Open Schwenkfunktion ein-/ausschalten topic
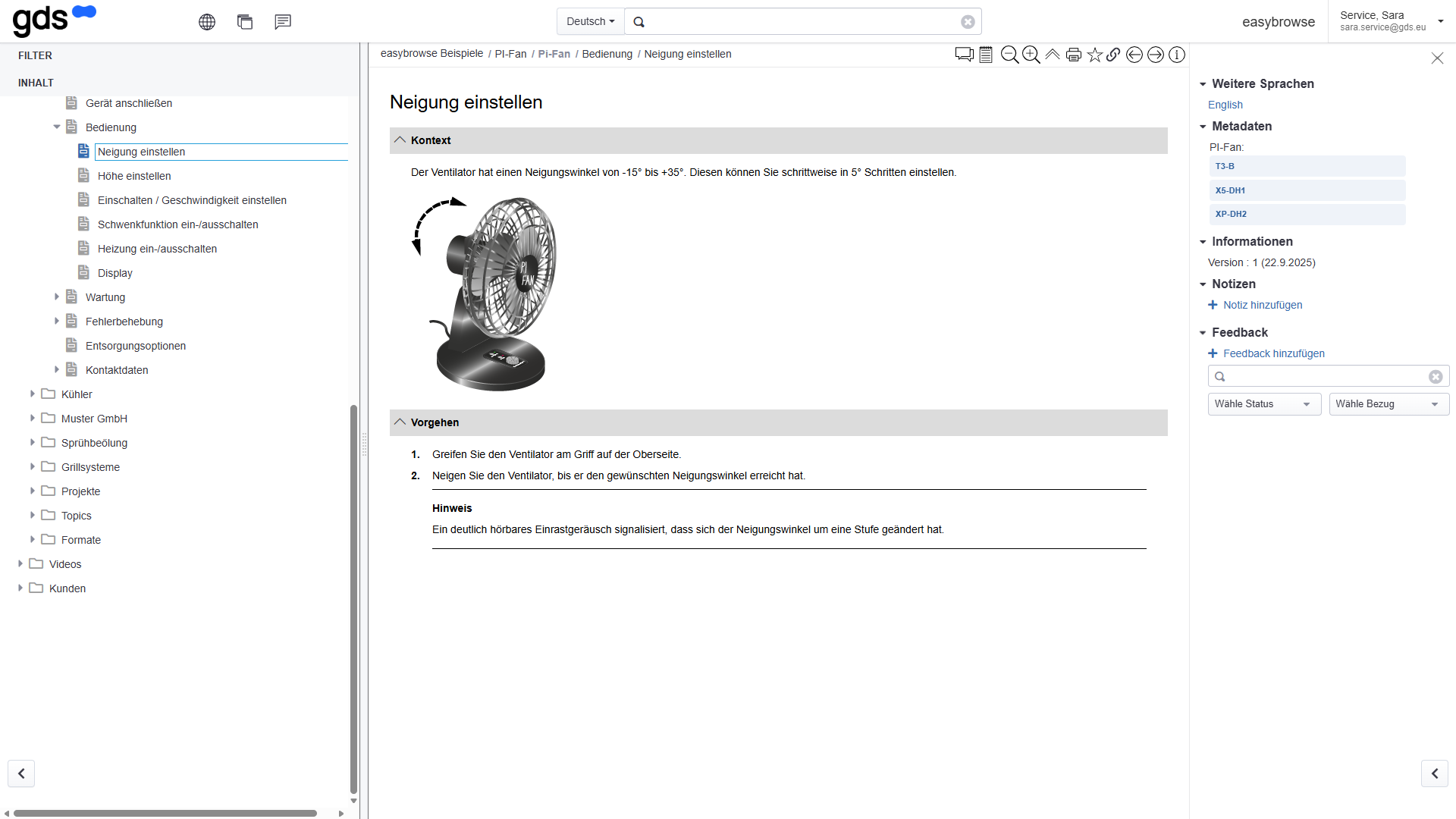The image size is (1456, 819). click(x=177, y=224)
